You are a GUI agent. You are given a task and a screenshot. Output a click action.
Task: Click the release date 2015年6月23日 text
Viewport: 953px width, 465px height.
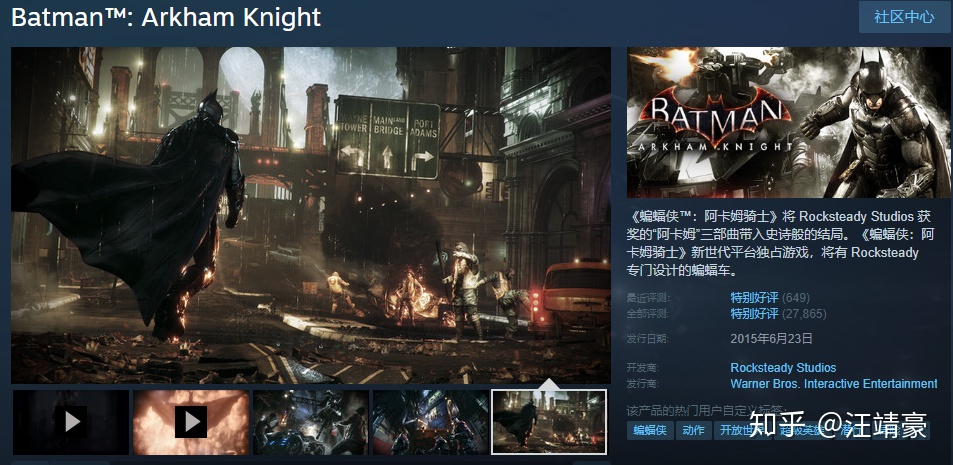coord(771,339)
